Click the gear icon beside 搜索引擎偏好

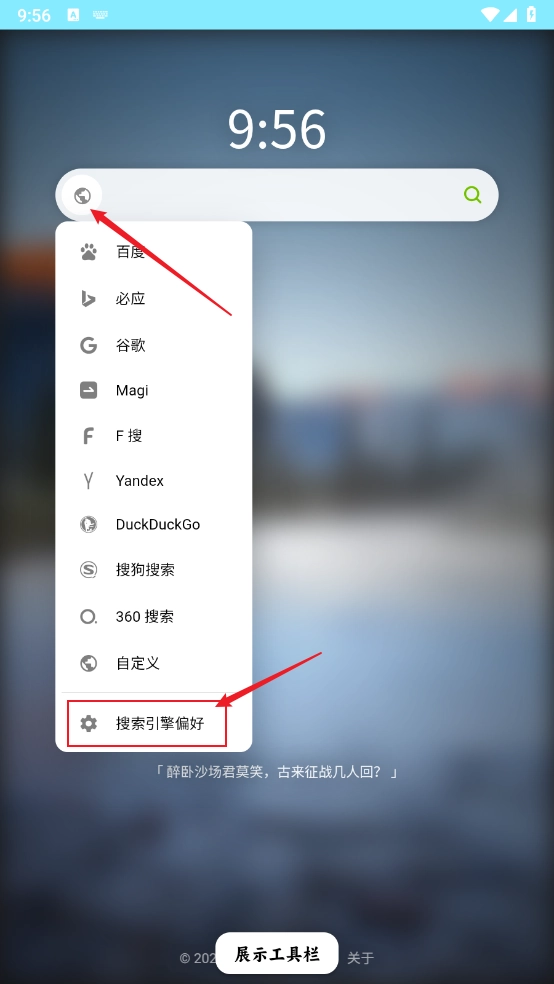(88, 724)
